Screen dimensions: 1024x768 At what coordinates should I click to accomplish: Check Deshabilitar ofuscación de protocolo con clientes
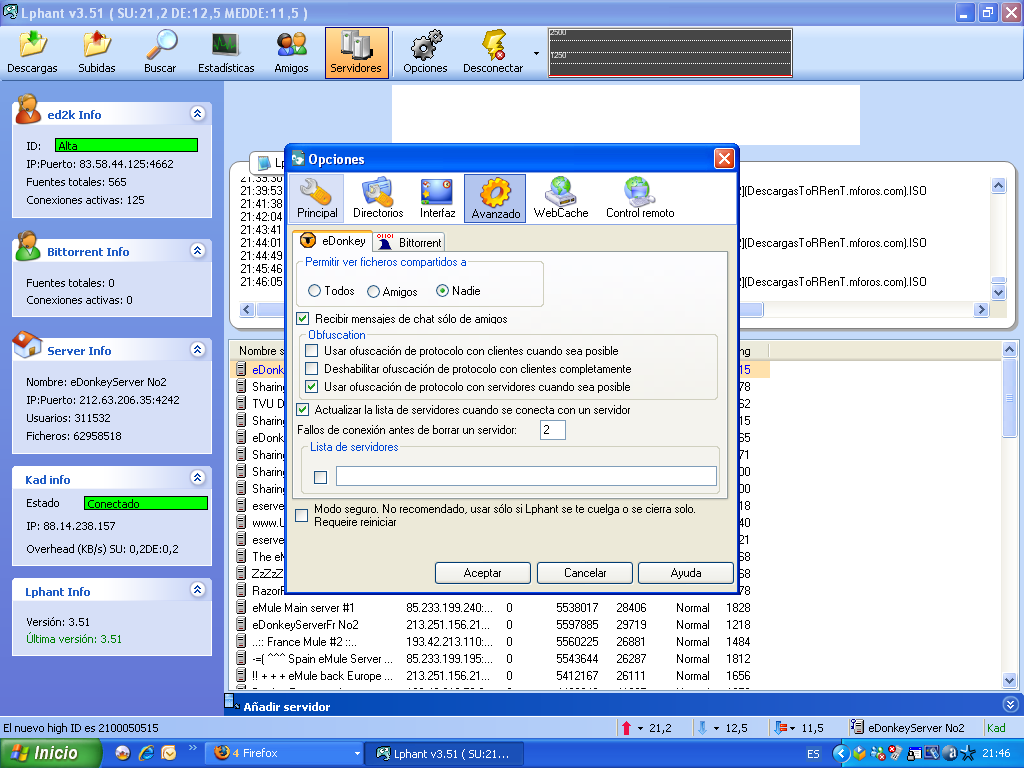tap(312, 369)
